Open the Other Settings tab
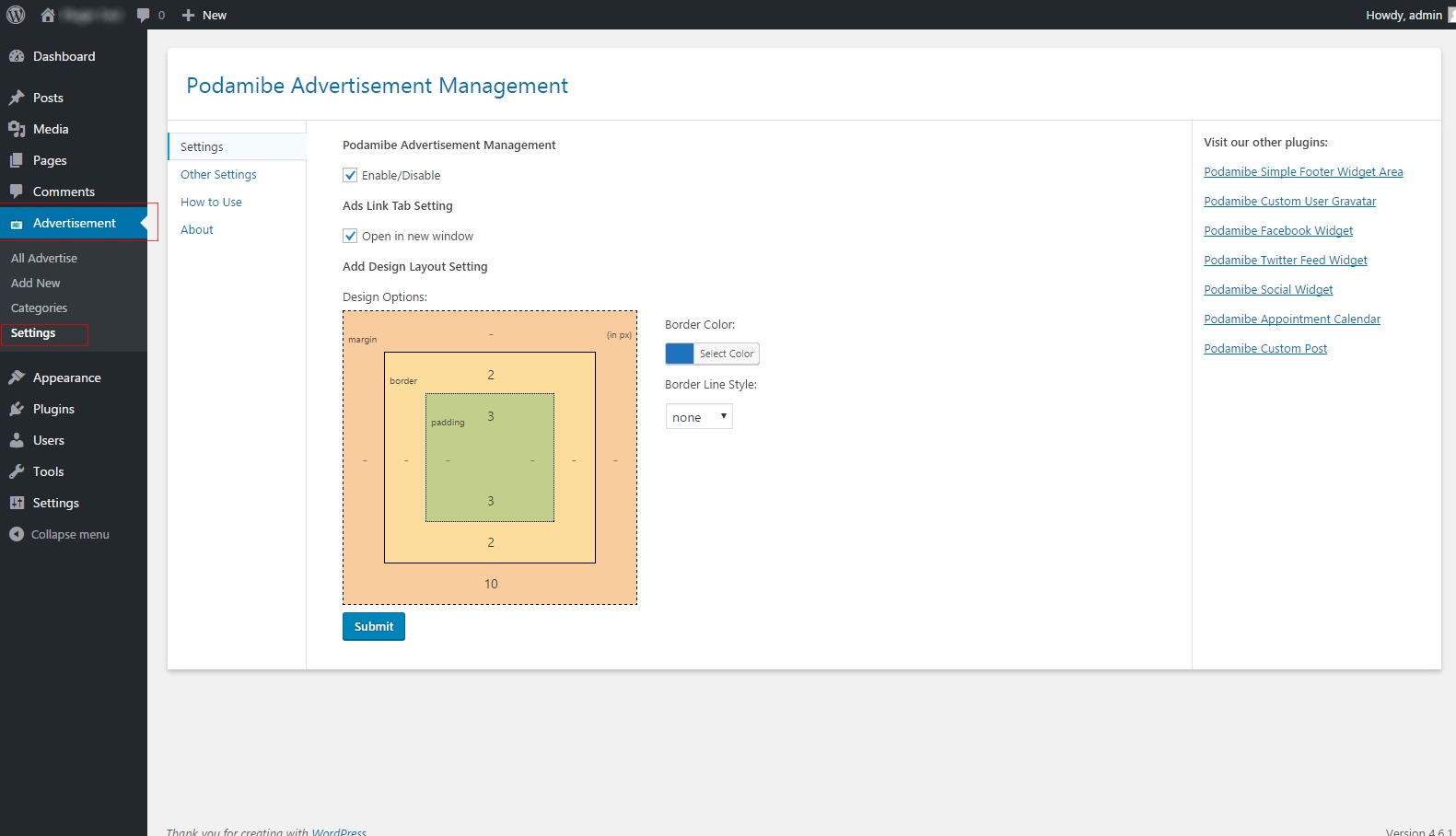Screen dimensions: 1456x836 click(x=218, y=174)
